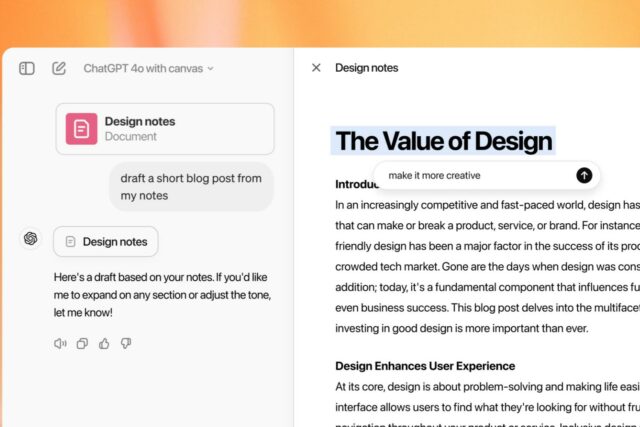Click the dropdown chevron beside the model name
The width and height of the screenshot is (640, 427).
pos(210,69)
